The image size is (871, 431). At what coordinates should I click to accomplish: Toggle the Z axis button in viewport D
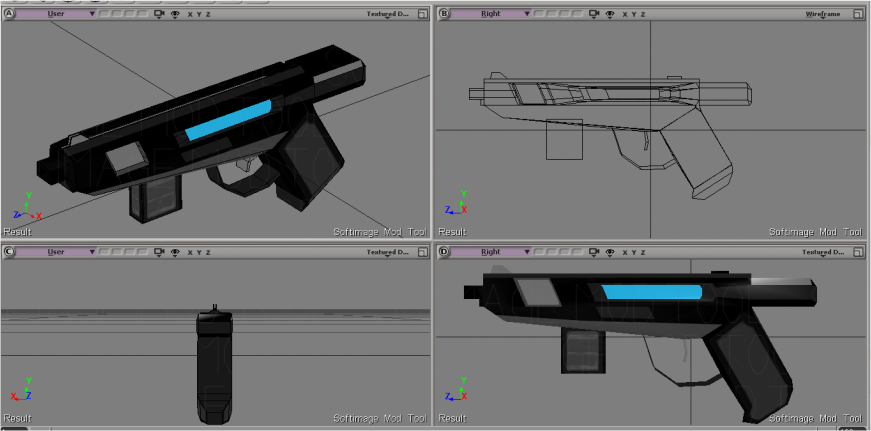coord(643,253)
